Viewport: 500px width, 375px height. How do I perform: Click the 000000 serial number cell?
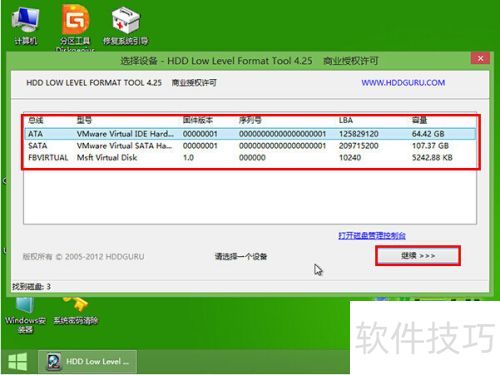[252, 157]
